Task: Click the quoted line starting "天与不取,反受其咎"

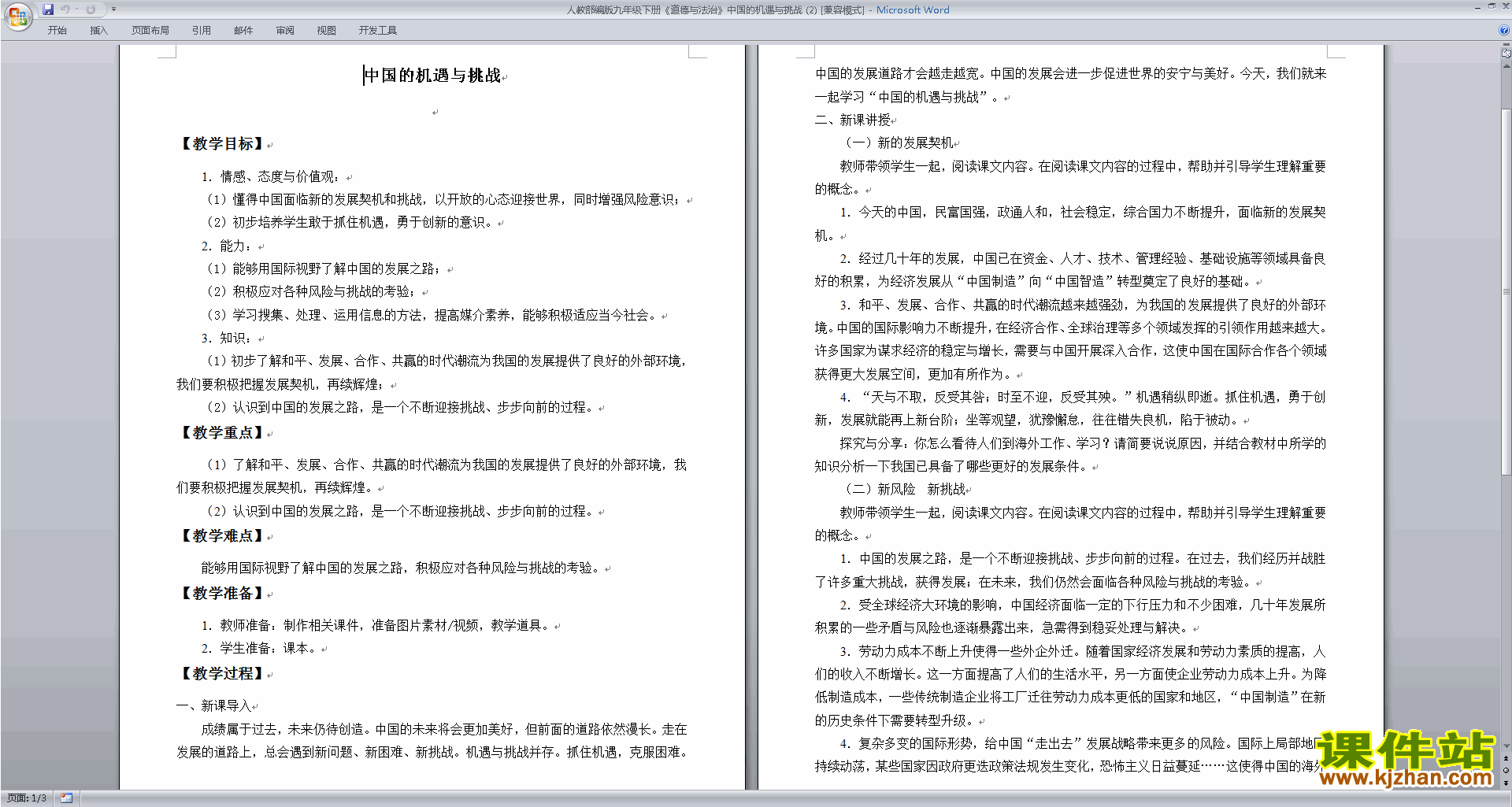Action: [x=1070, y=409]
